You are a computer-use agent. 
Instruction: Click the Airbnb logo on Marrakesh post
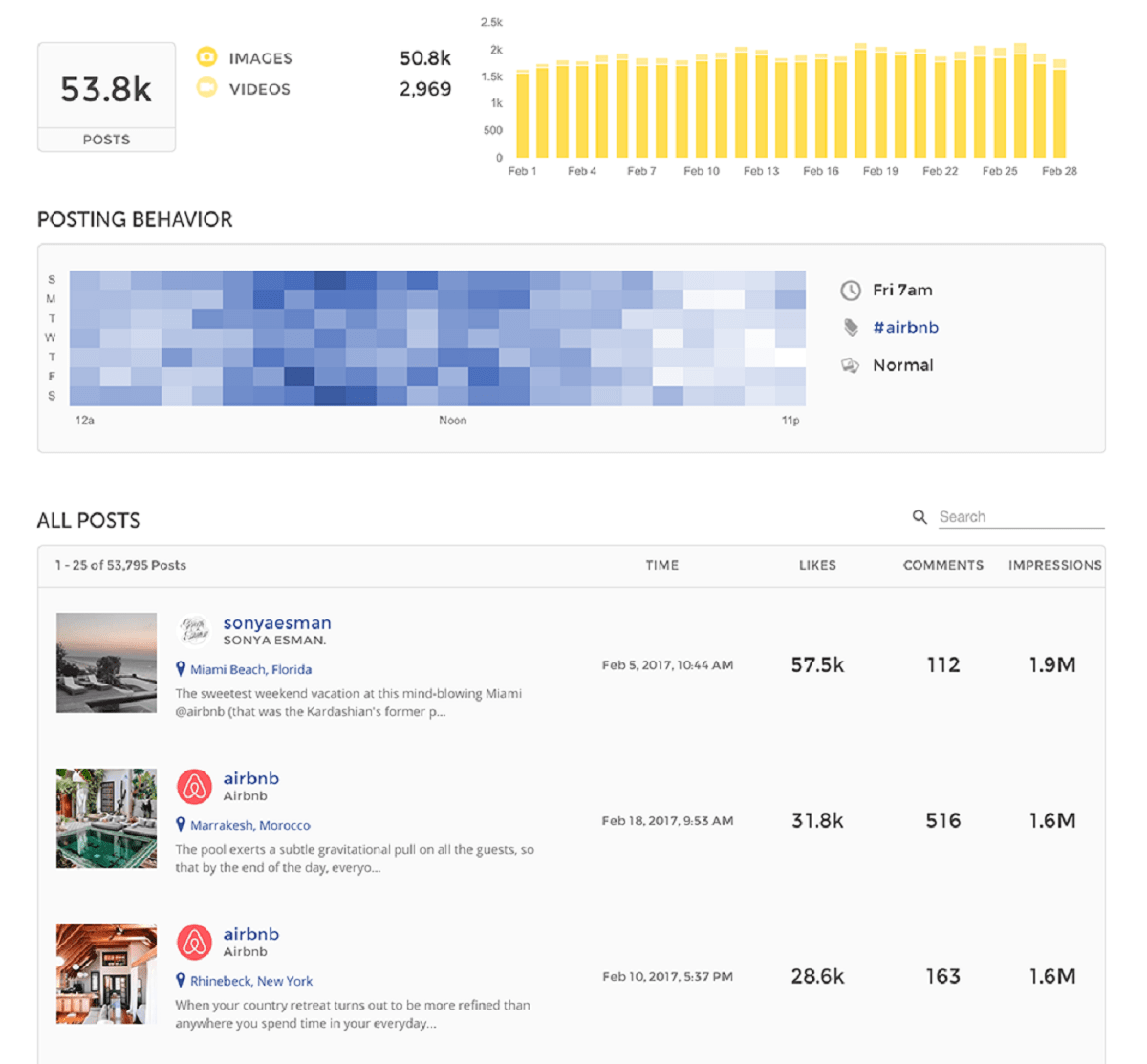(195, 787)
